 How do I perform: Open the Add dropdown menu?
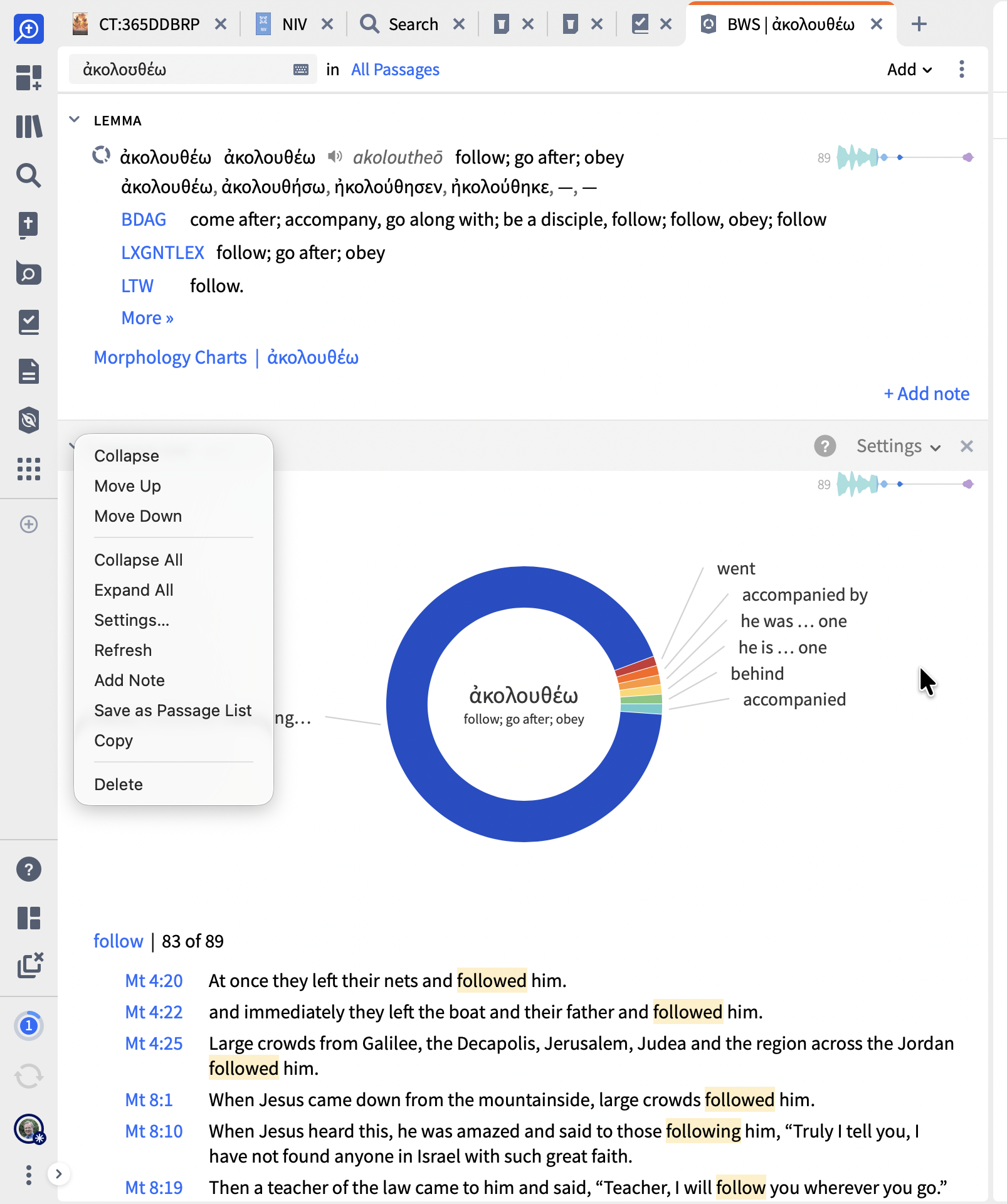[x=909, y=69]
